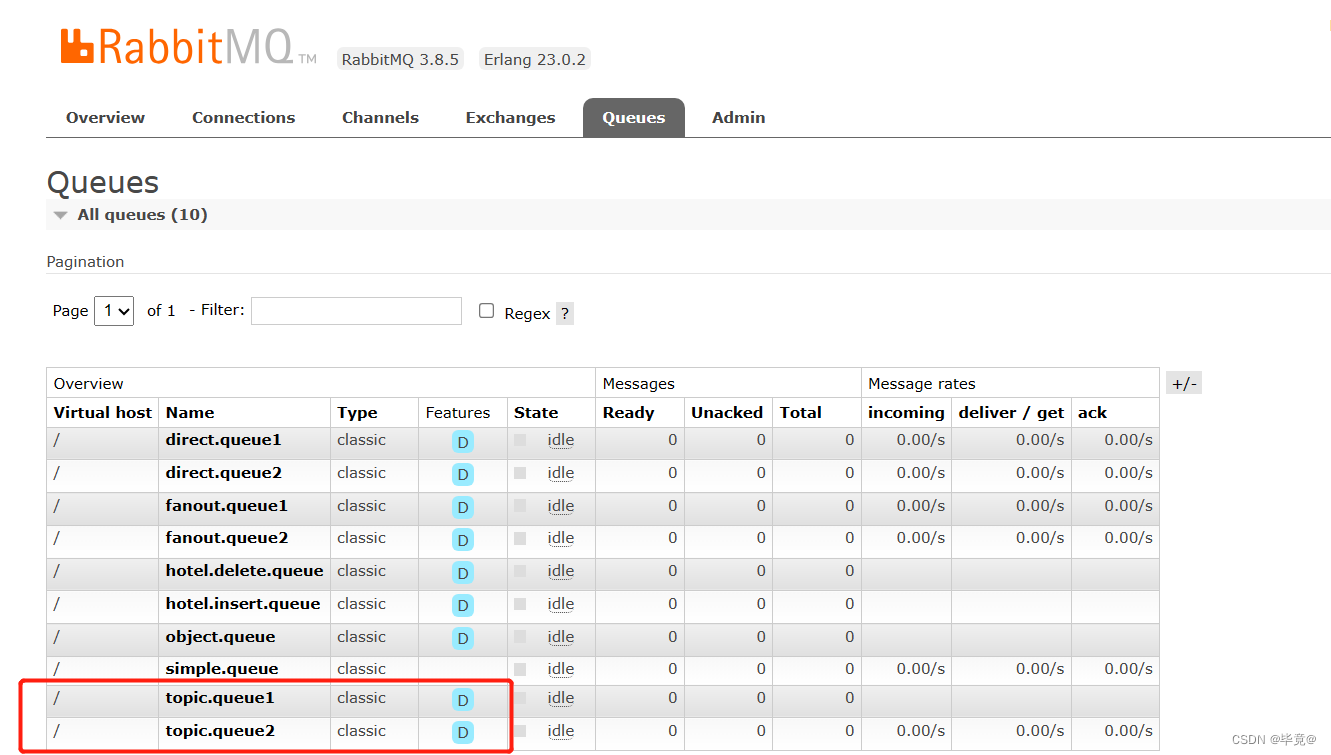Viewport: 1331px width, 755px height.
Task: Open the hotel.delete.queue link
Action: coord(245,571)
